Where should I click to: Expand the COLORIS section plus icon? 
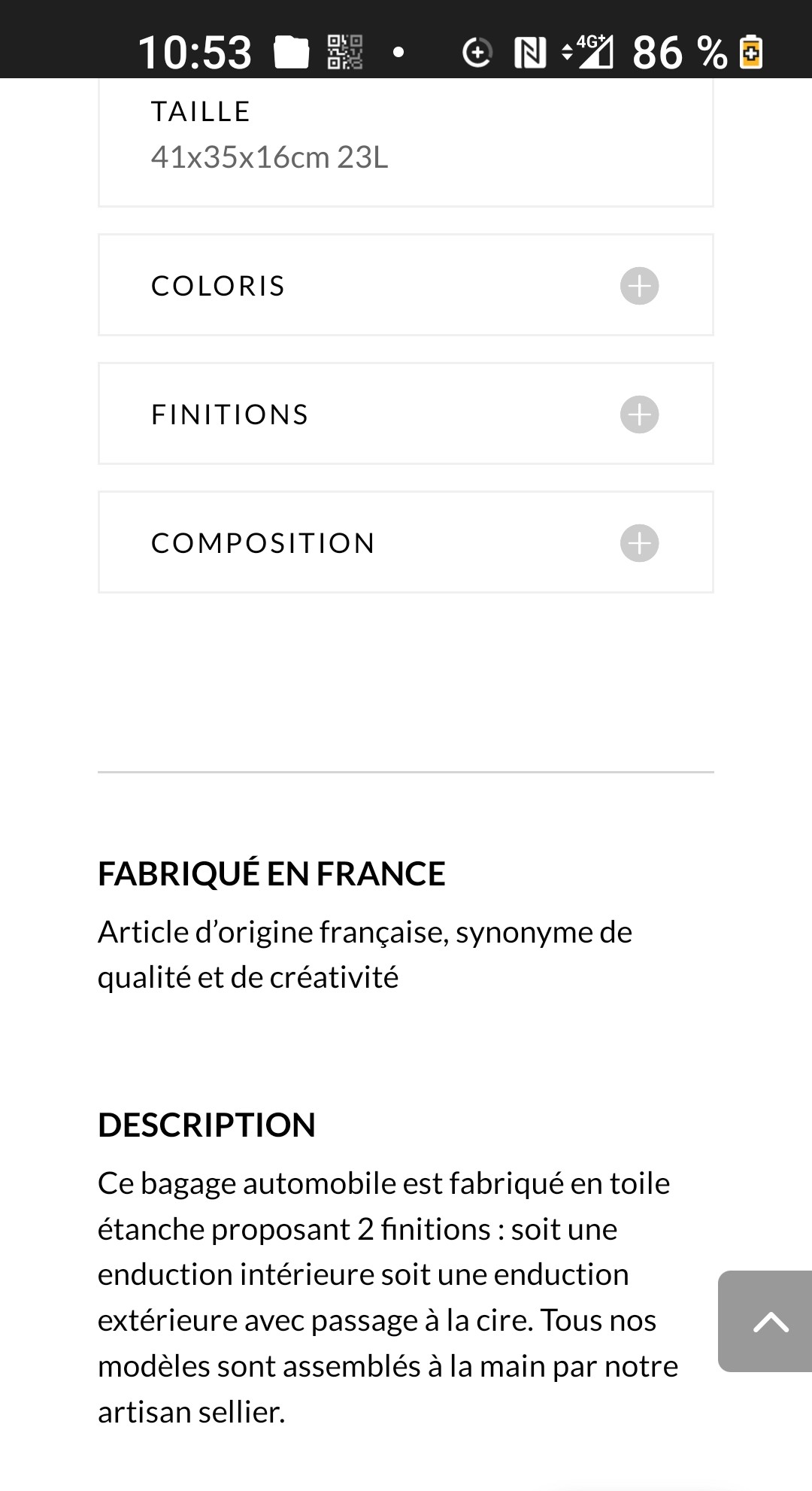[x=639, y=286]
